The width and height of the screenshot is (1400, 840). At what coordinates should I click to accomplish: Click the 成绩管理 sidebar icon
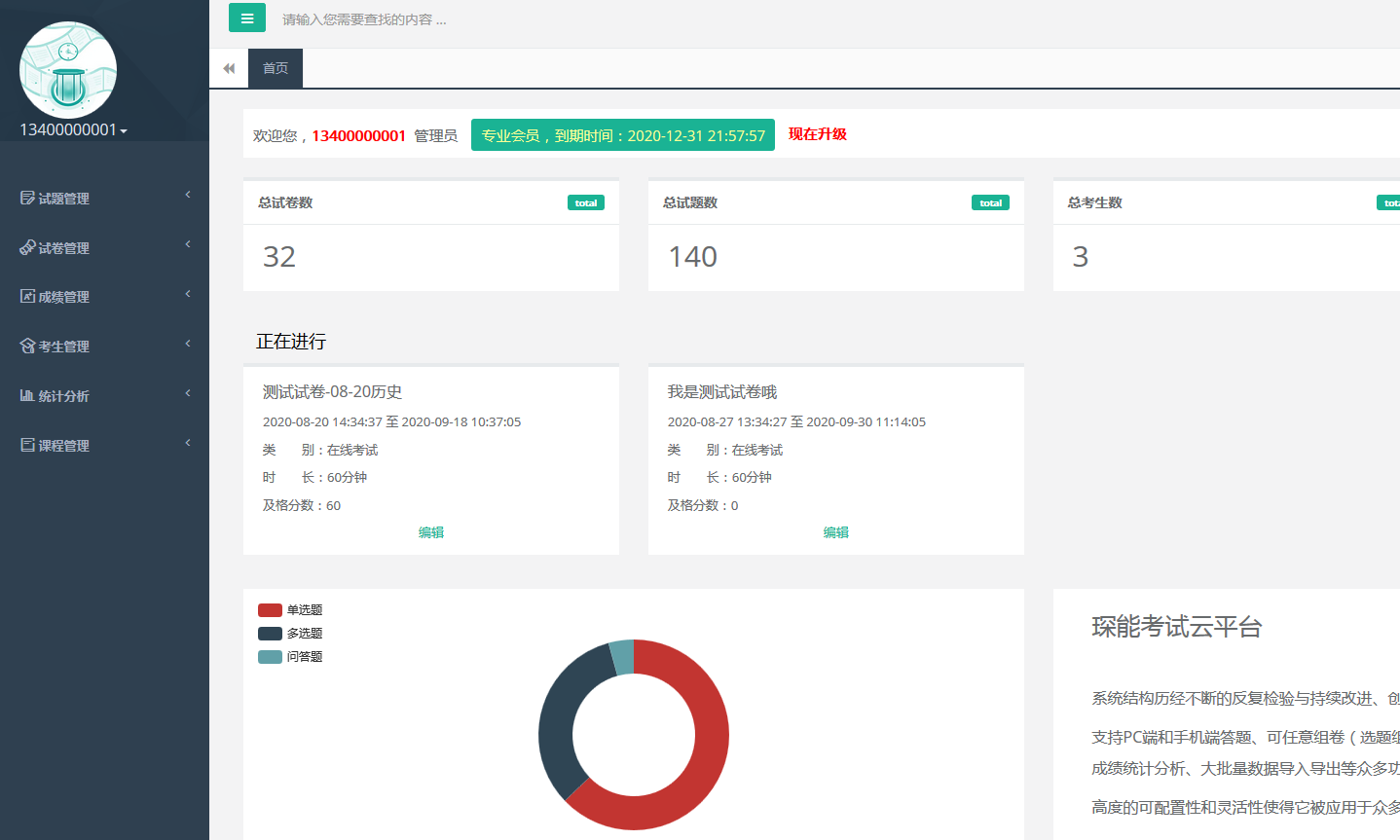[x=27, y=296]
